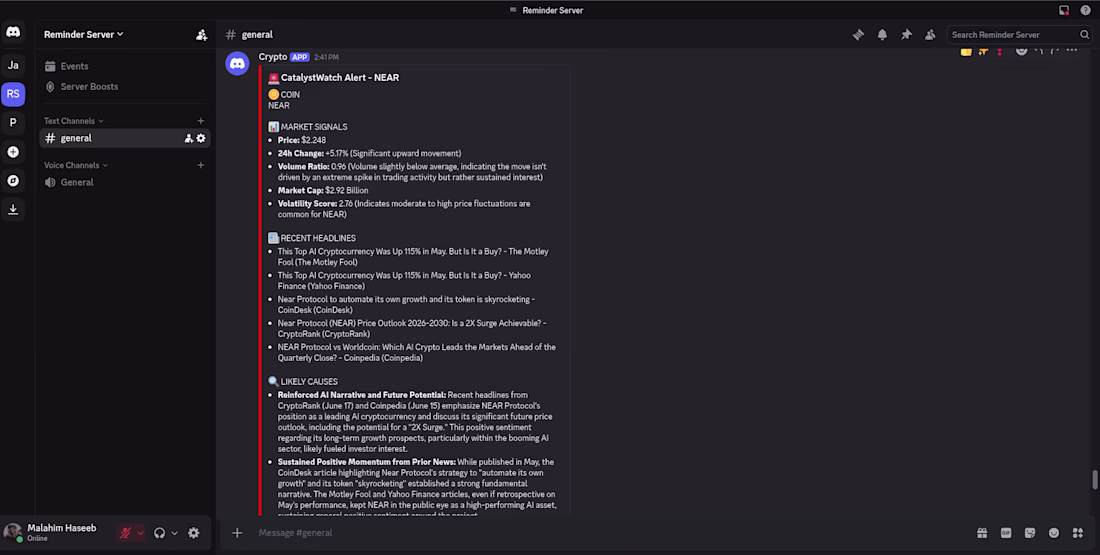This screenshot has width=1100, height=555.
Task: Click the APP badge next to Crypto
Action: point(300,57)
